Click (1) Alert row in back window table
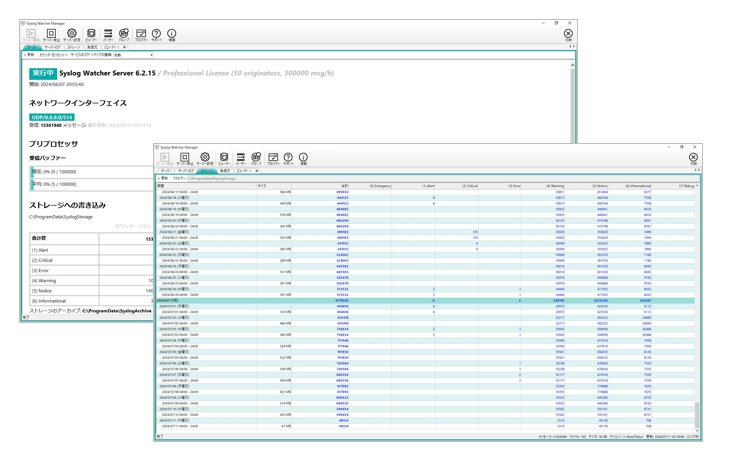 [92, 250]
